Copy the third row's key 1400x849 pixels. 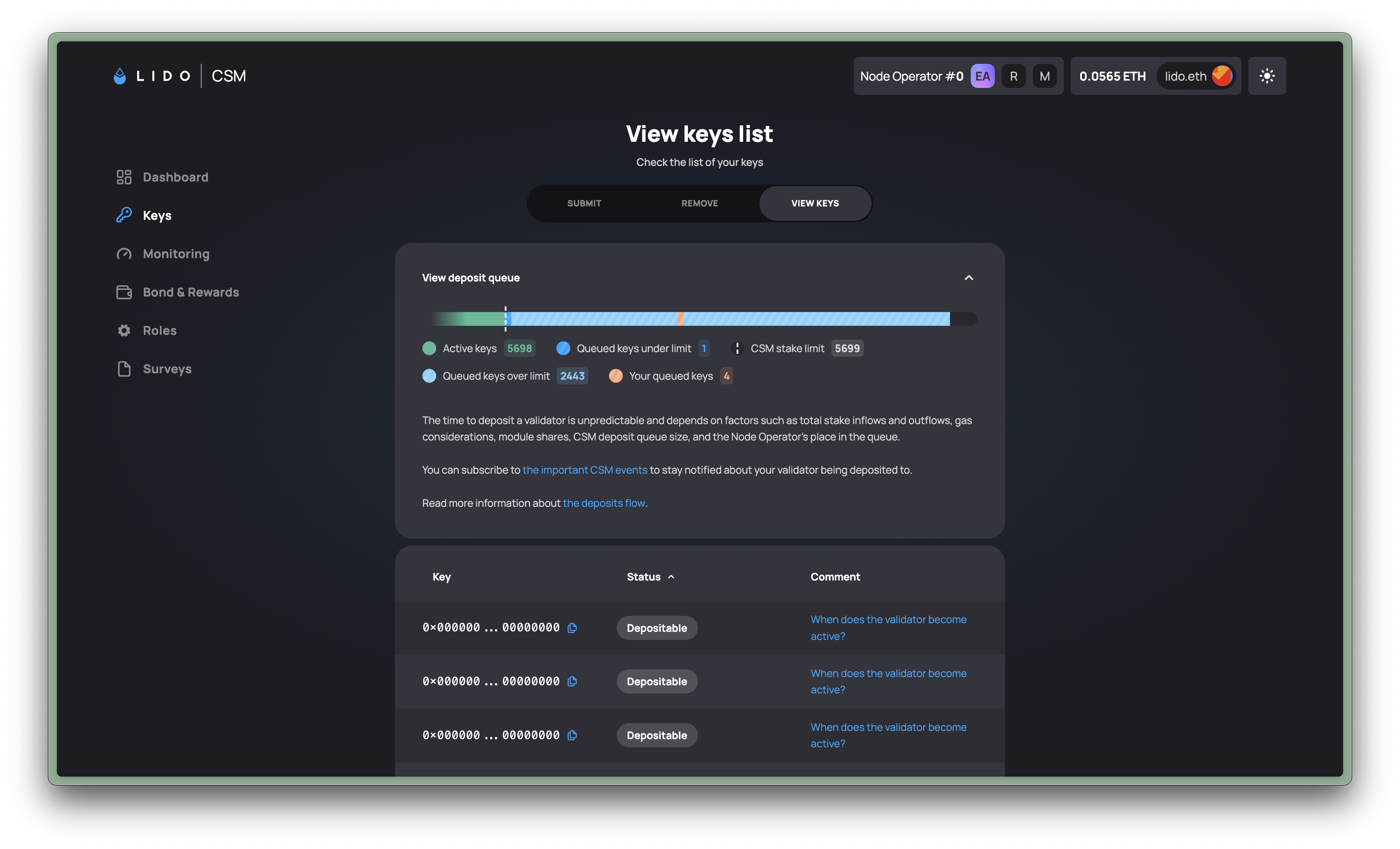click(572, 735)
